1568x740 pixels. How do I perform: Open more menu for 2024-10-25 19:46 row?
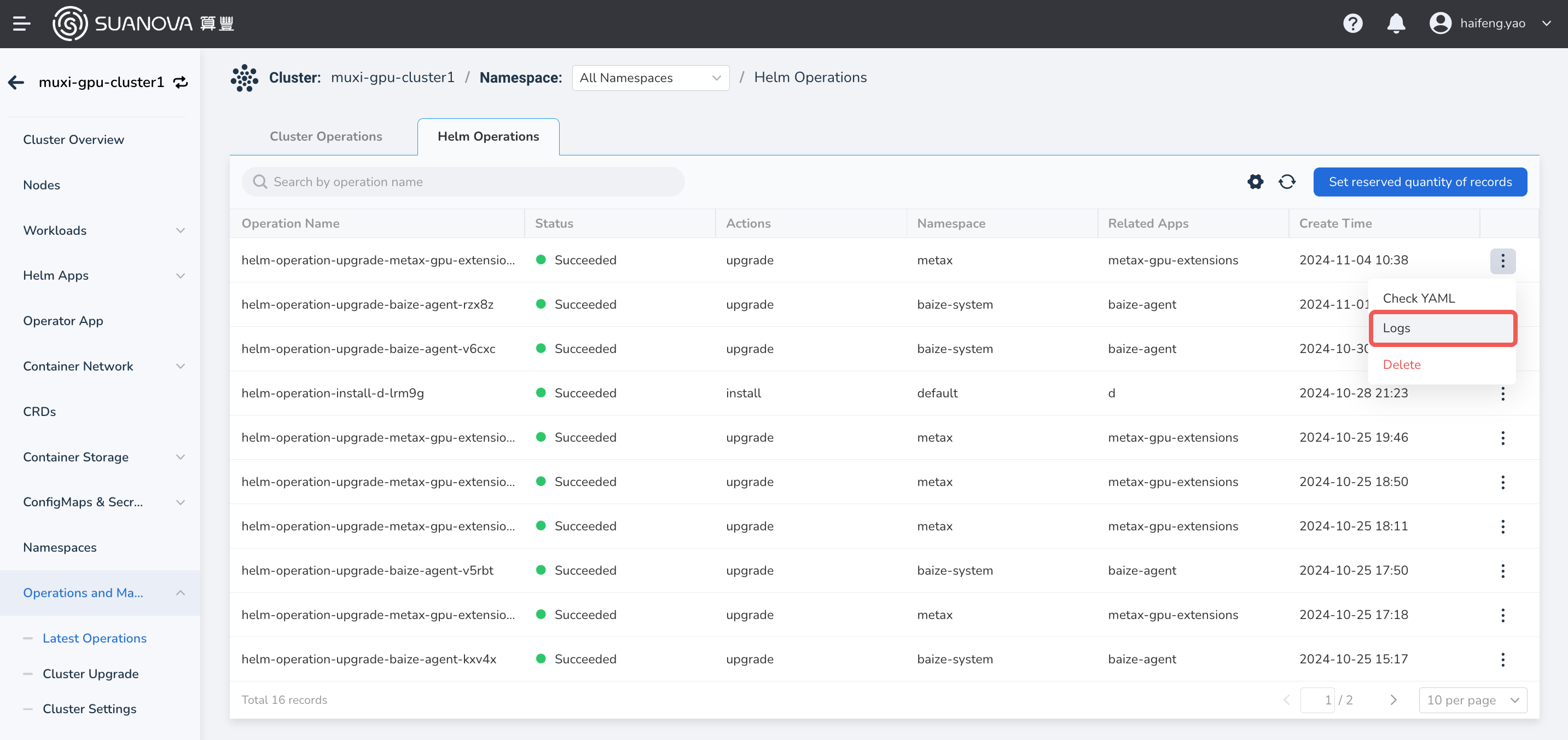tap(1502, 438)
